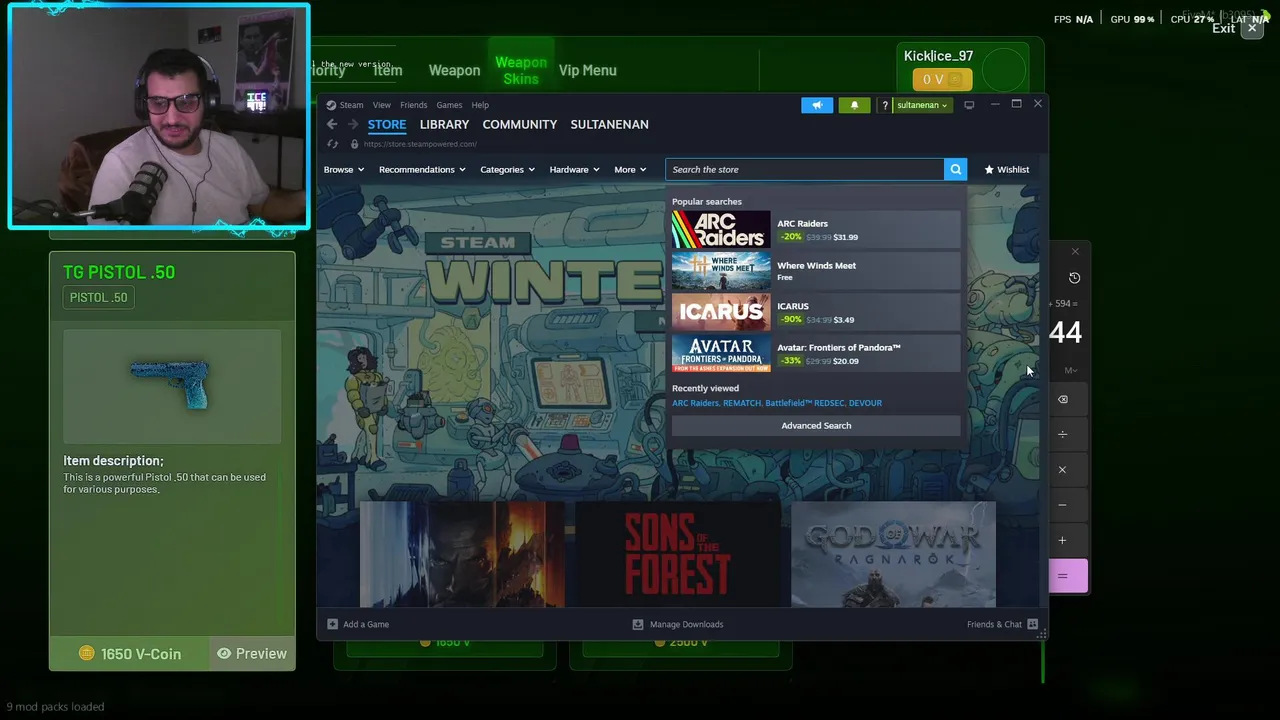Select ICARUS popular search result
Viewport: 1280px width, 720px height.
[816, 312]
